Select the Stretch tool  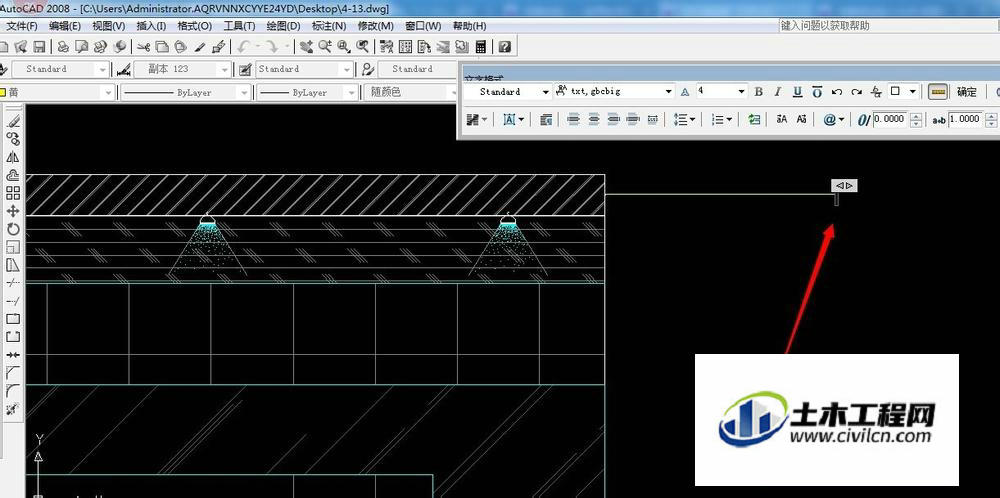point(13,265)
